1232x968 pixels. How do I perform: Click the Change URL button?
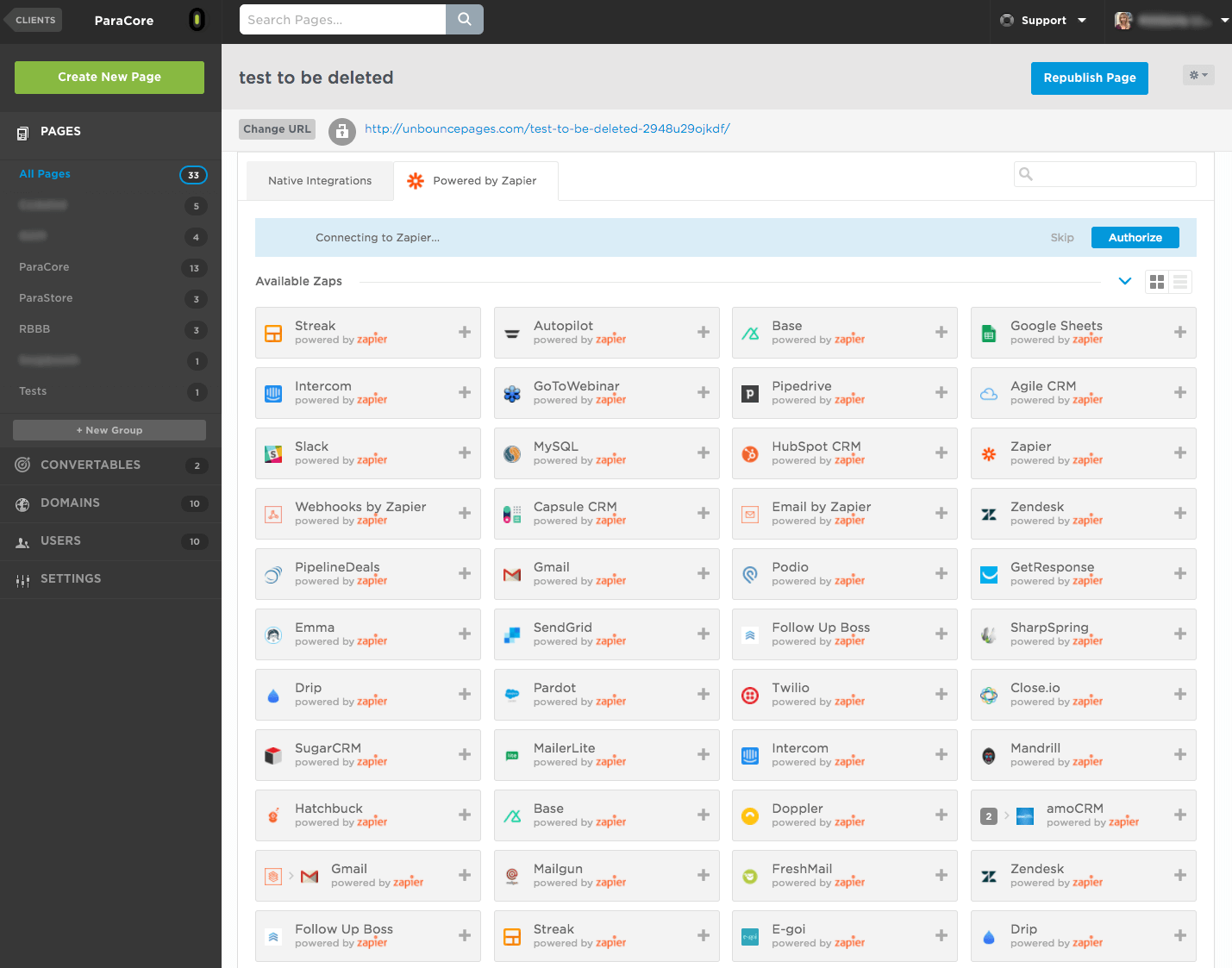point(277,129)
